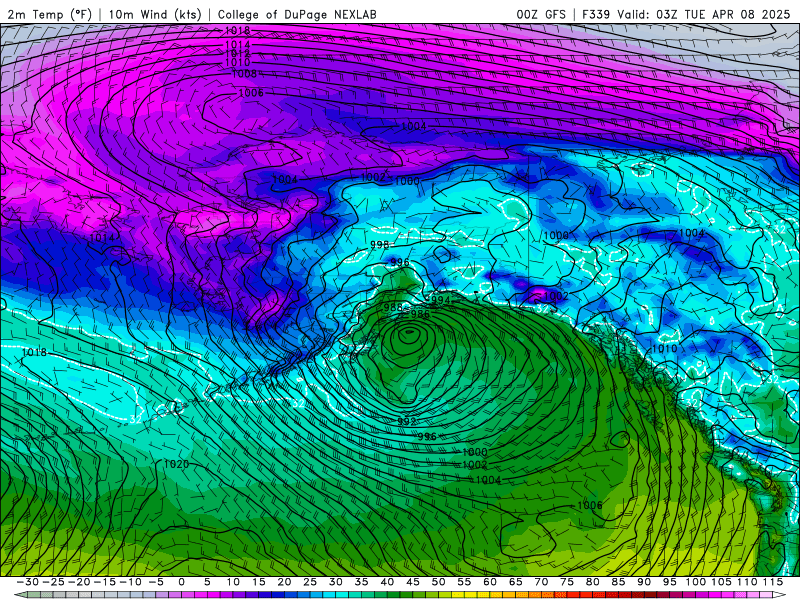Viewport: 800px width, 600px height.
Task: Click the 95 value on temperature scale
Action: [x=670, y=582]
